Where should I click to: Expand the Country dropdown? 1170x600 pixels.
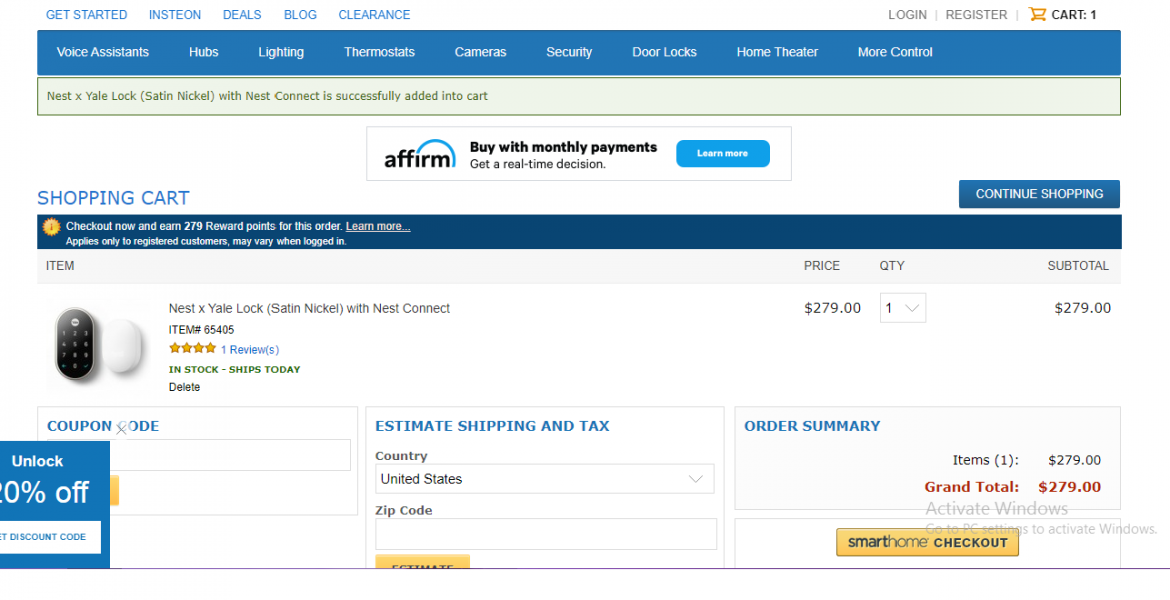(x=544, y=479)
